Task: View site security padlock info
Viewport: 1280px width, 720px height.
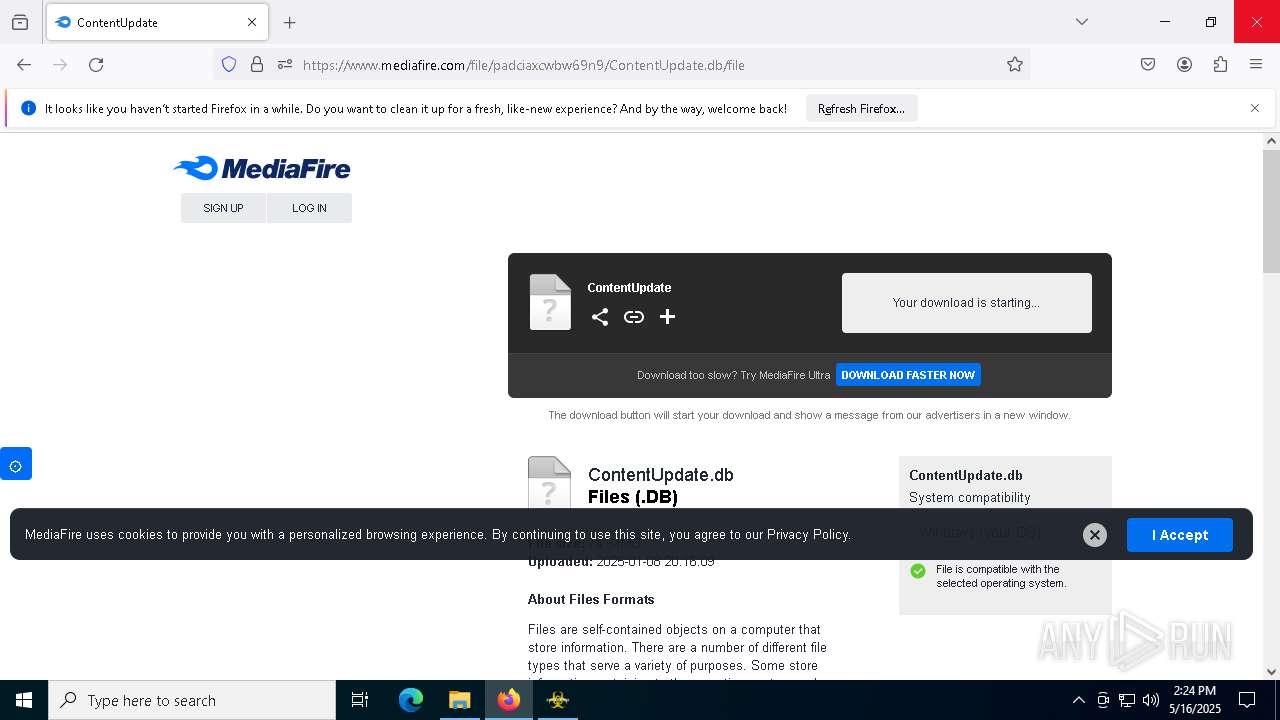Action: (257, 65)
